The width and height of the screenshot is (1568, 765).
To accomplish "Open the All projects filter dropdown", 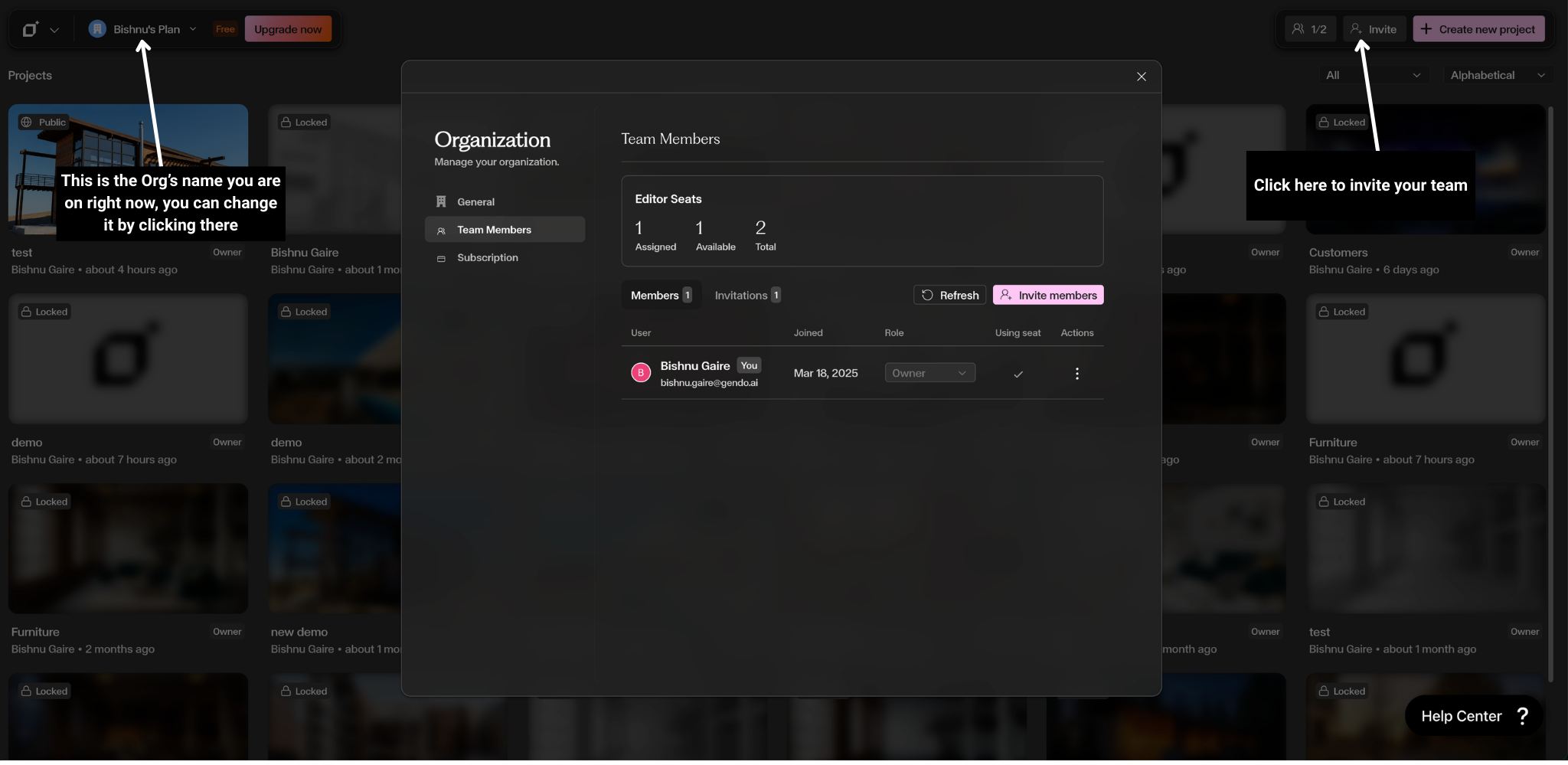I will (x=1373, y=74).
